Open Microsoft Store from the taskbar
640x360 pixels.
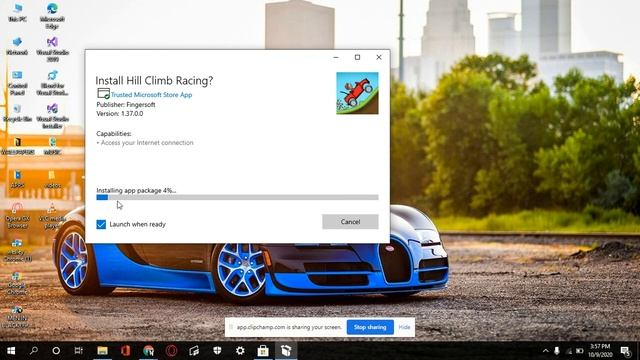(263, 351)
